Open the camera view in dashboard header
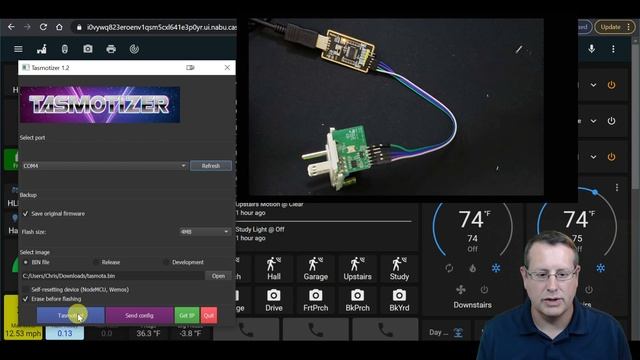640x360 pixels. pyautogui.click(x=88, y=49)
